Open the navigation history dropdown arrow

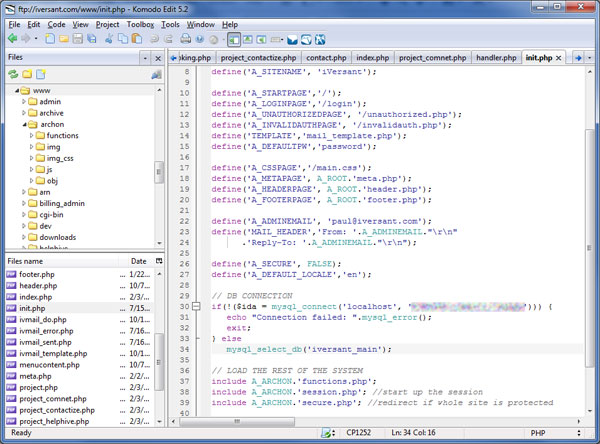36,39
